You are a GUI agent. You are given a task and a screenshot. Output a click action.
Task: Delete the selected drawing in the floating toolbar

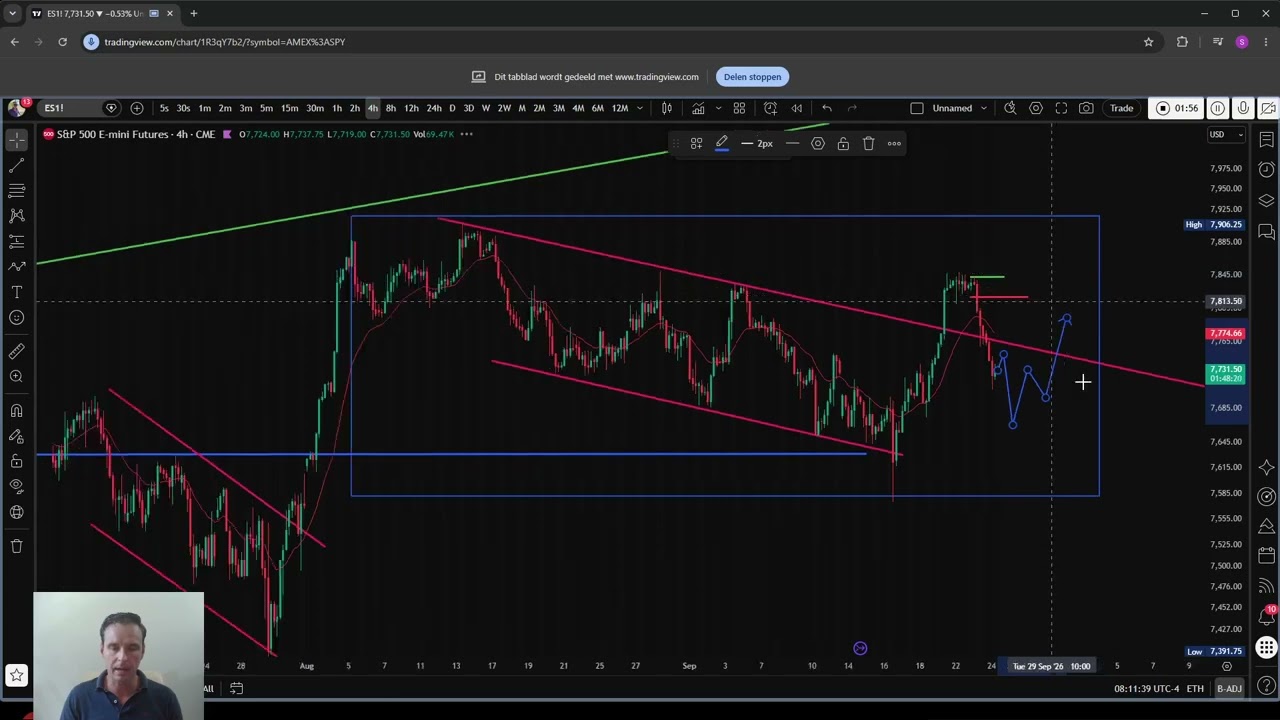click(868, 143)
